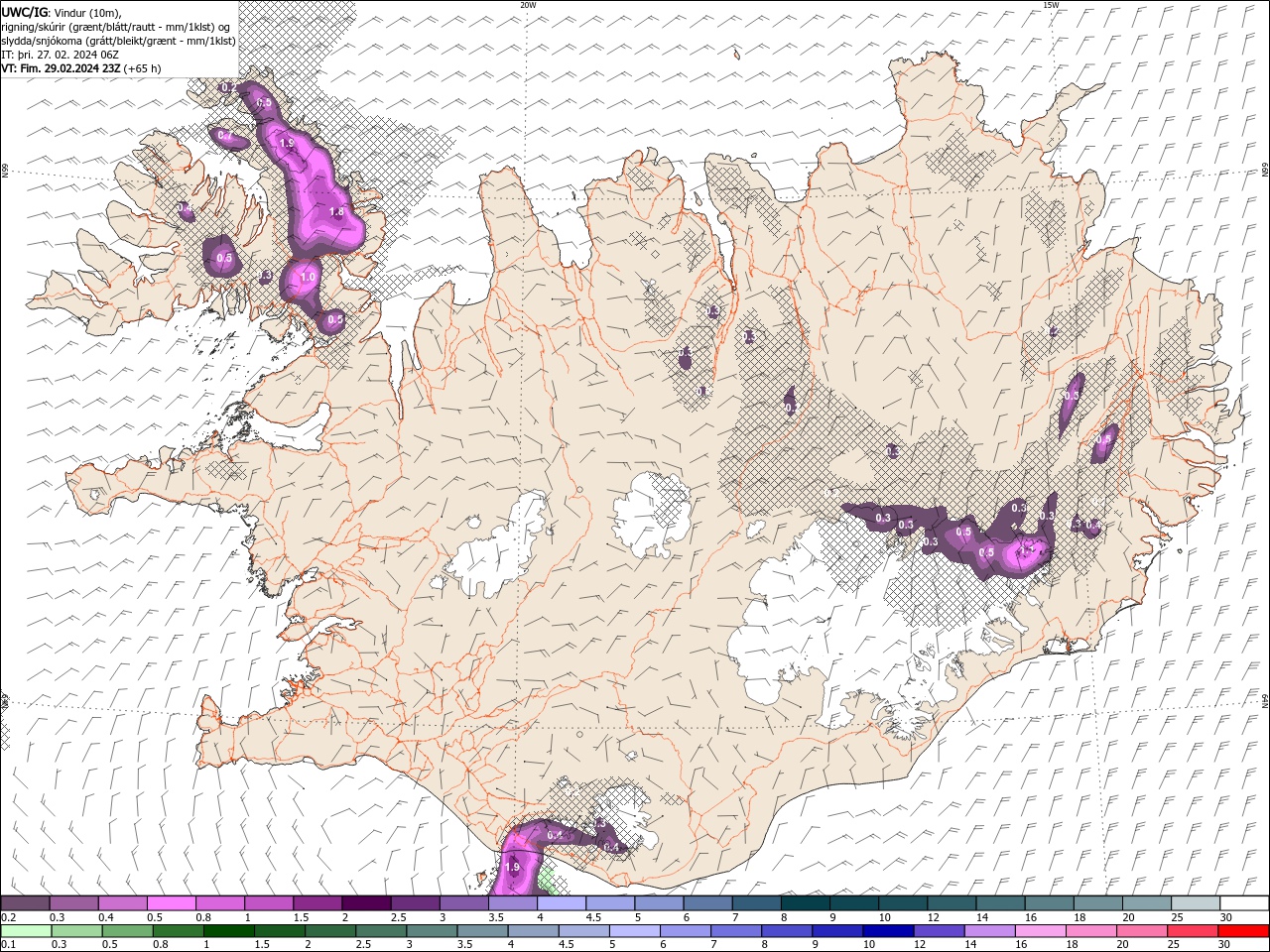This screenshot has width=1270, height=952.
Task: Click the 0.7 snowfall value on the map
Action: 225,135
